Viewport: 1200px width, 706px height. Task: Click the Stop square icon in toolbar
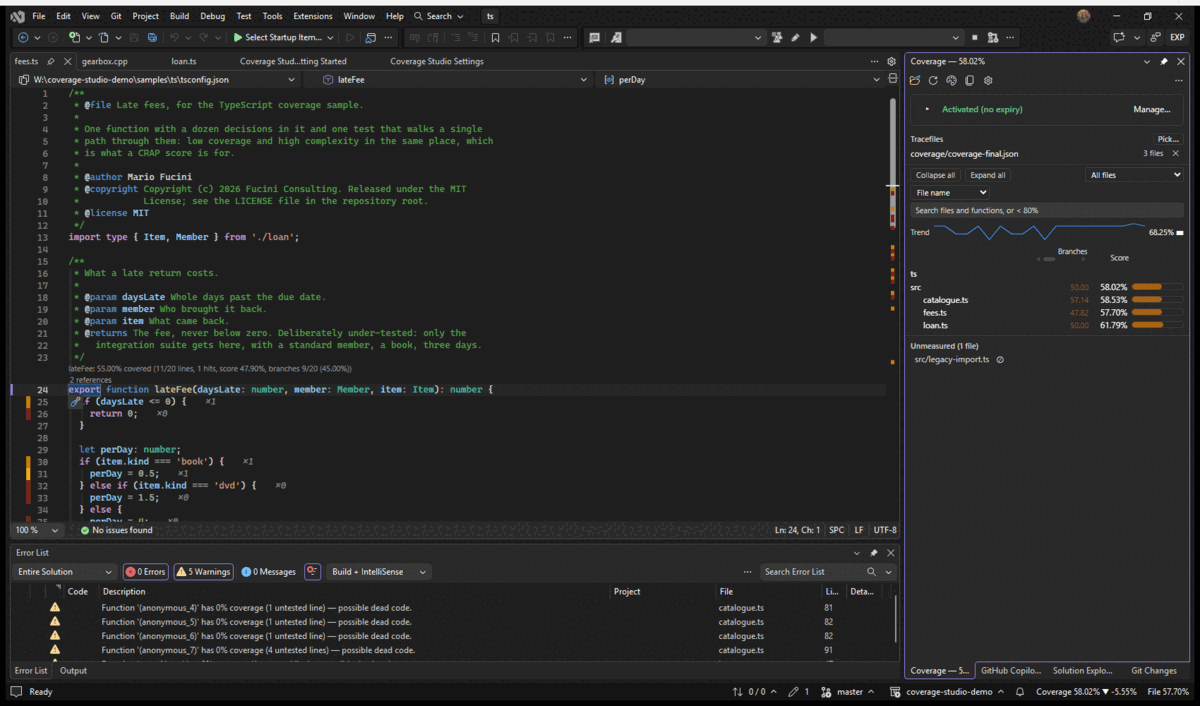(x=973, y=38)
